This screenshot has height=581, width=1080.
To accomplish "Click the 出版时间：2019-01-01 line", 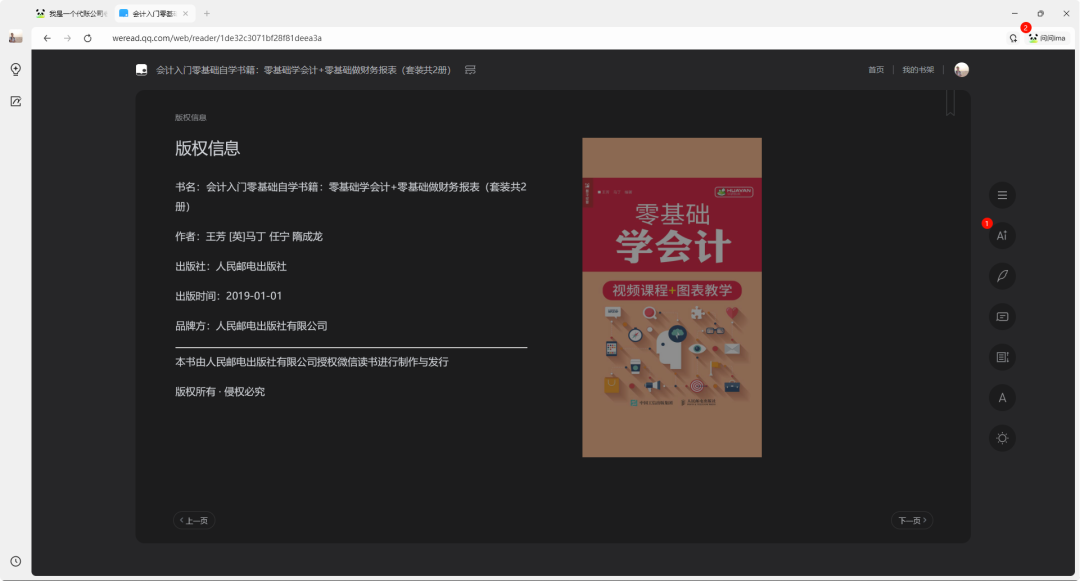I will (229, 296).
